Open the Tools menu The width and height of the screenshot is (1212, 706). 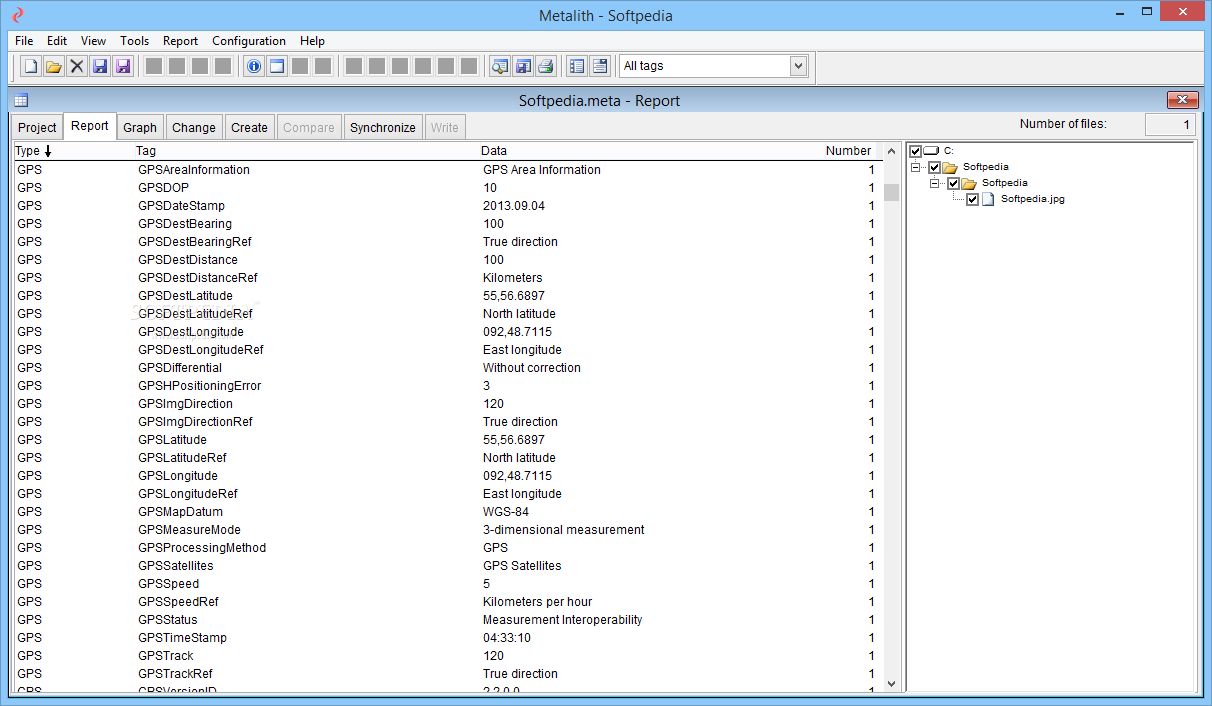click(135, 41)
